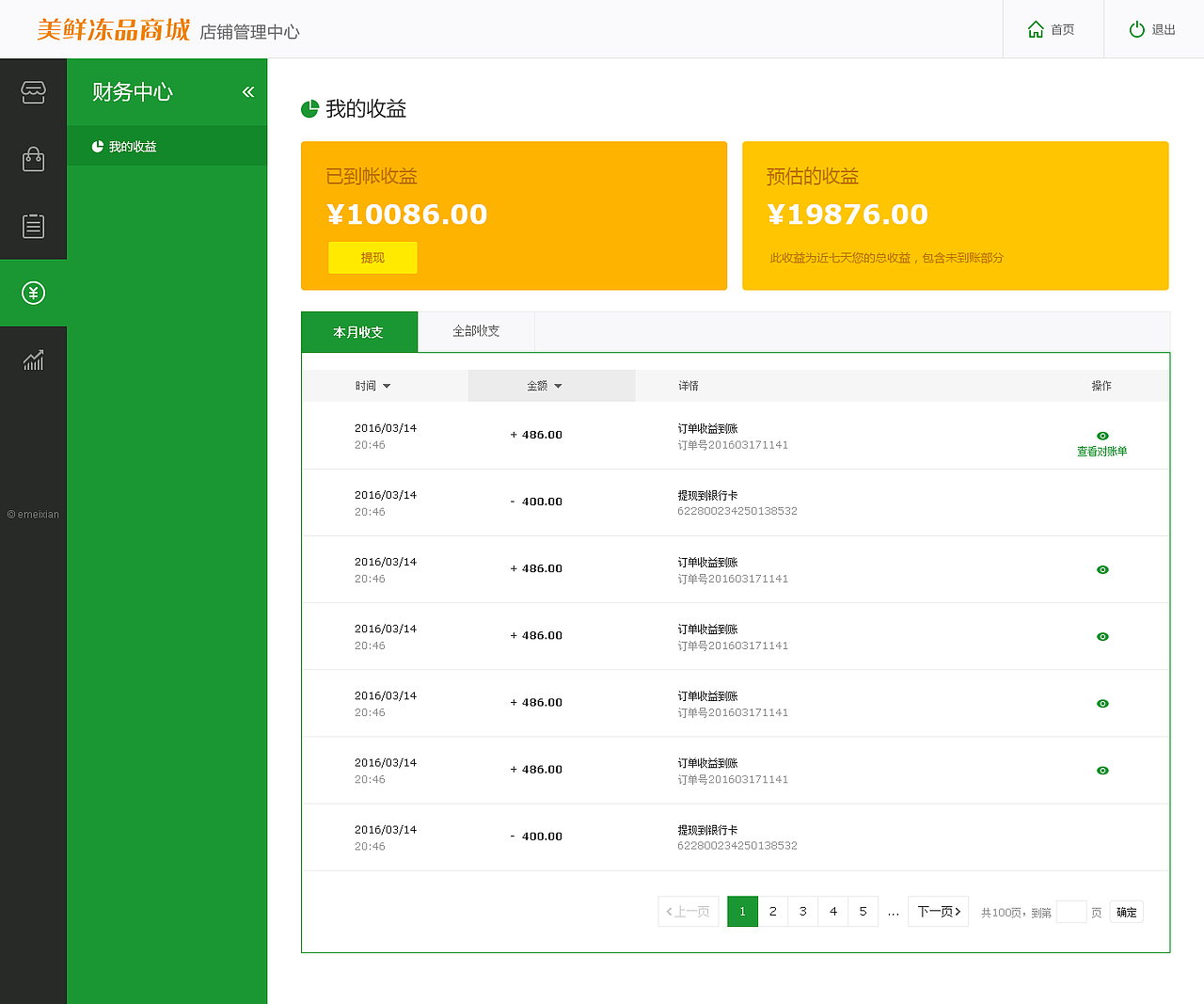Select page 3 in pagination
The image size is (1204, 1004).
(x=802, y=912)
